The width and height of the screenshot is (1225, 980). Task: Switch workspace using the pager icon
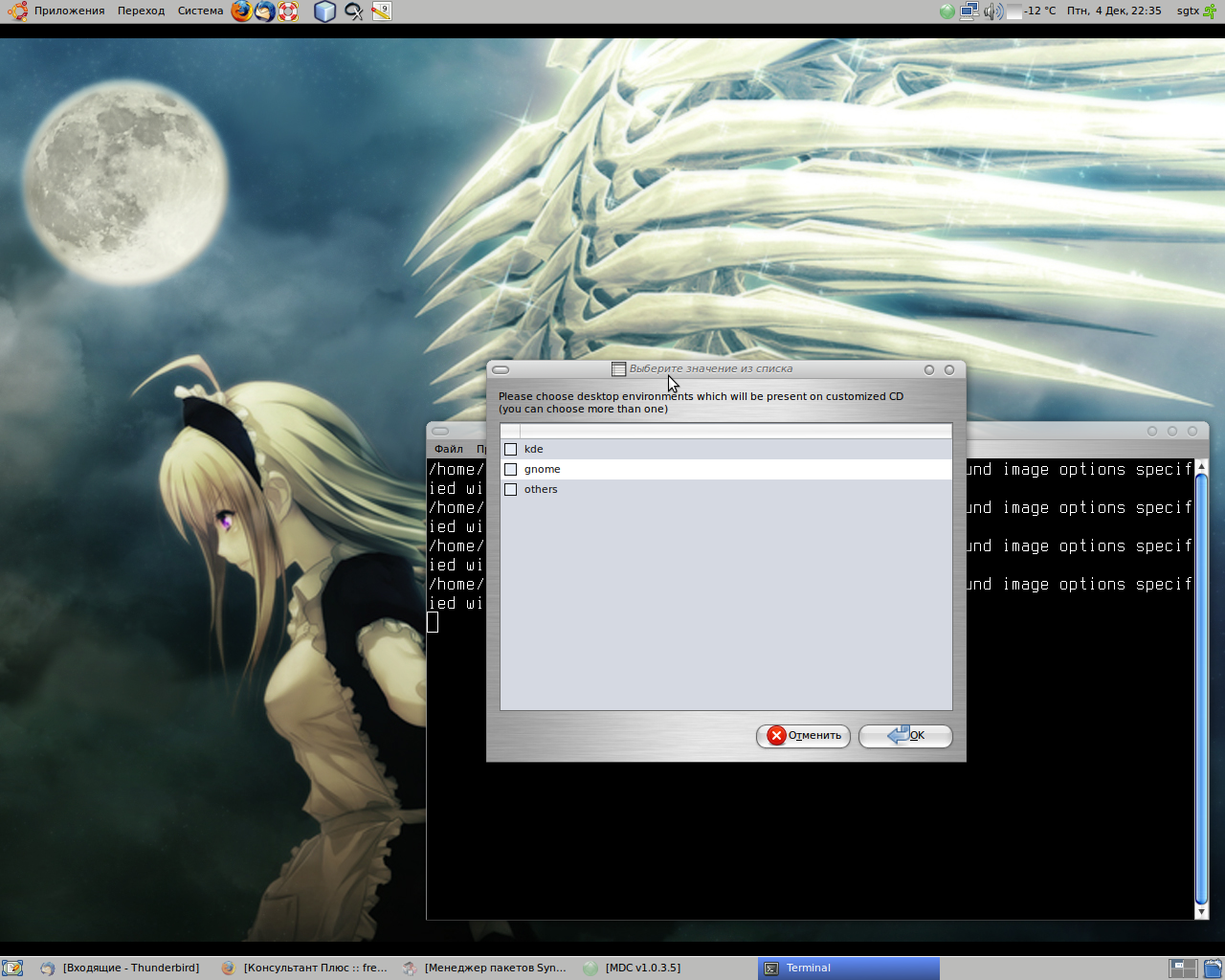tap(1184, 969)
